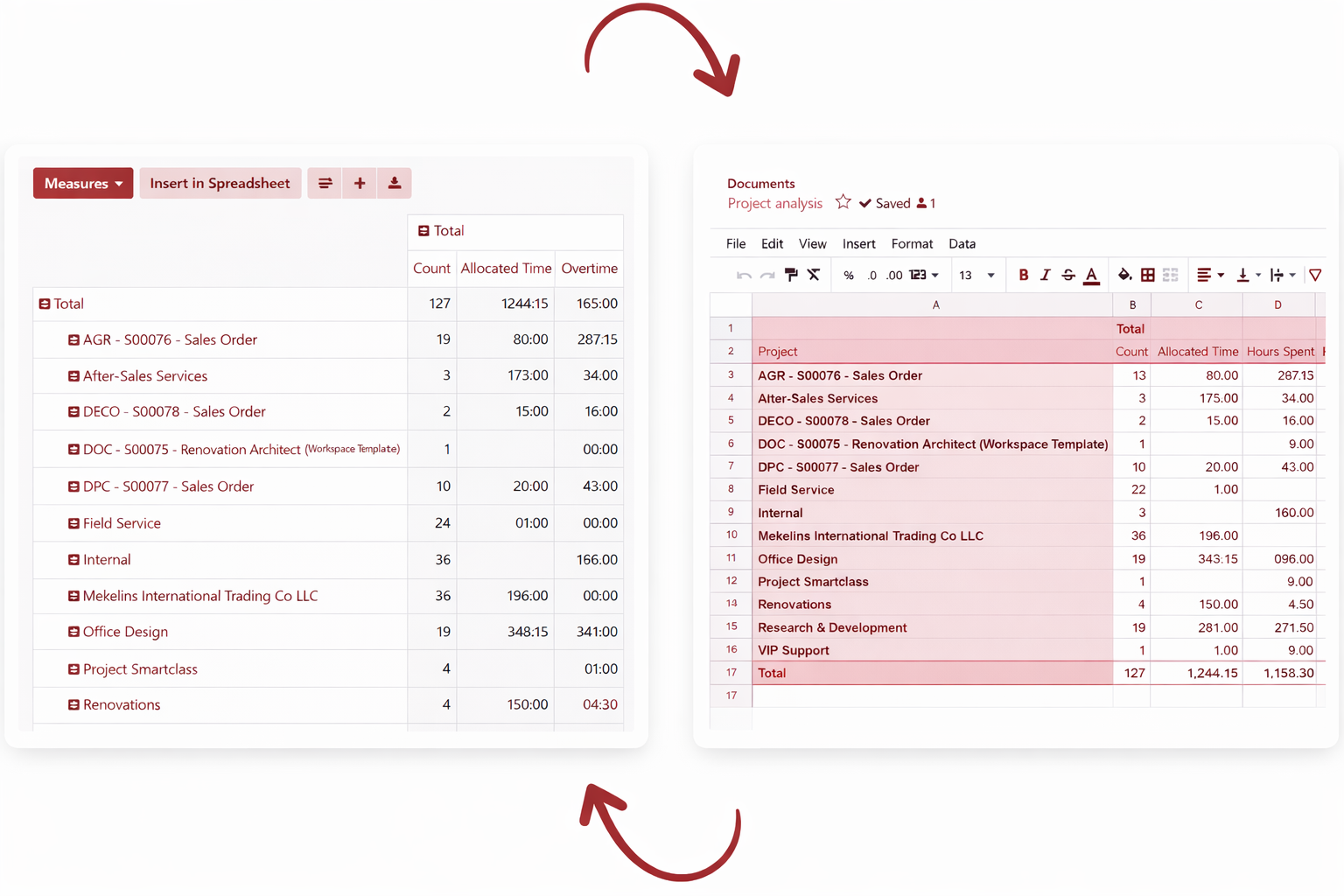Open the 123 number format dropdown
The image size is (1344, 896).
(921, 274)
